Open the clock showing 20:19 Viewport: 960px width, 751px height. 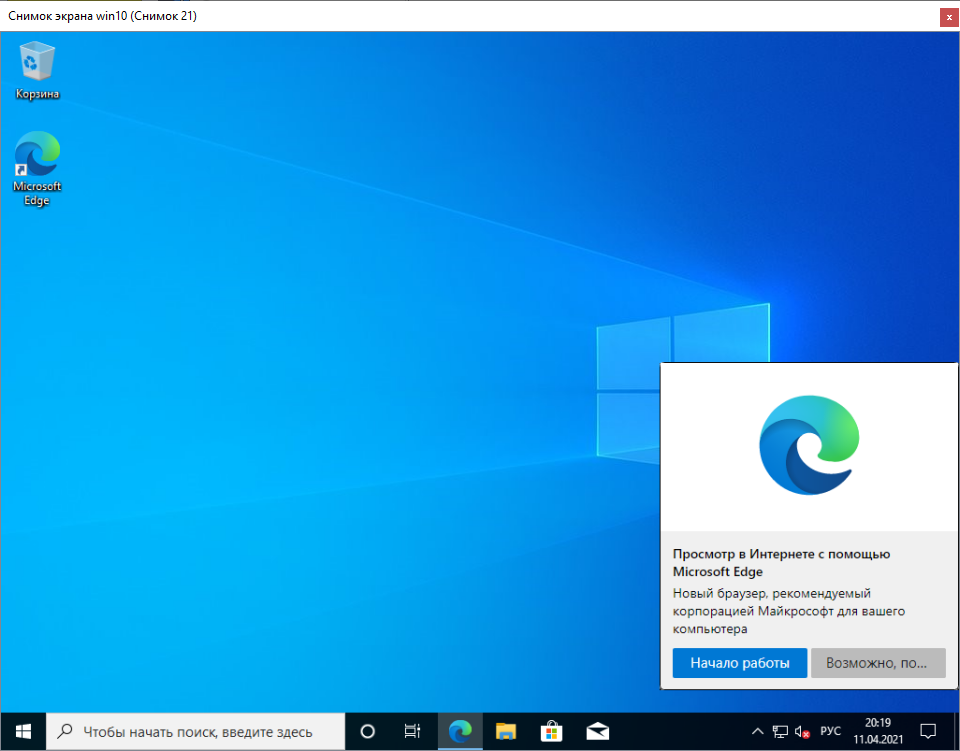pos(878,731)
